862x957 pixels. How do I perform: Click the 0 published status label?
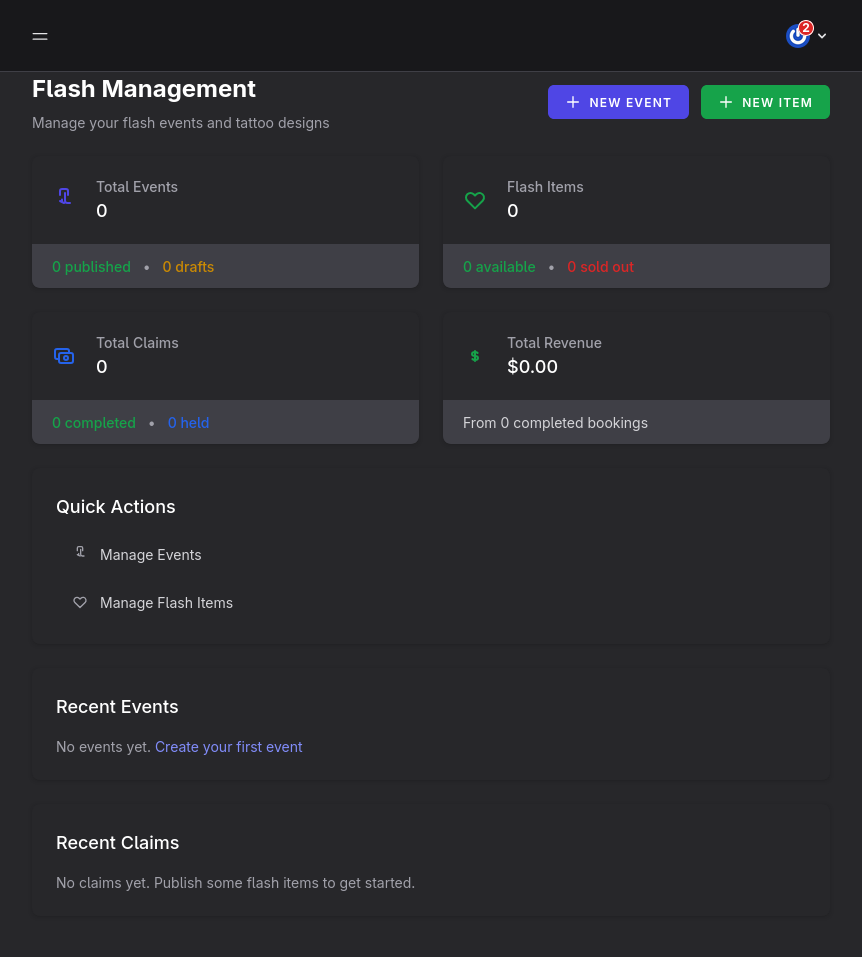tap(91, 266)
